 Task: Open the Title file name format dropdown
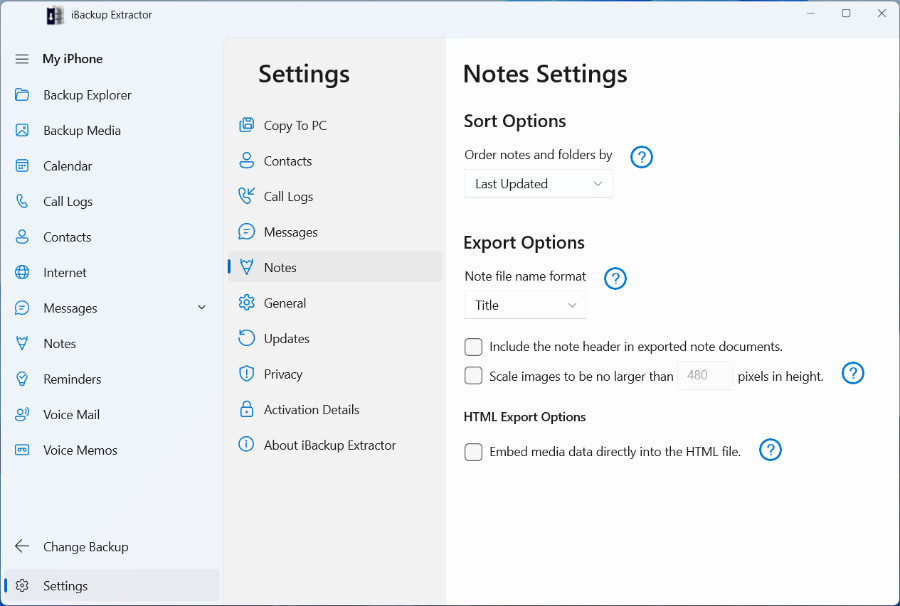(525, 305)
